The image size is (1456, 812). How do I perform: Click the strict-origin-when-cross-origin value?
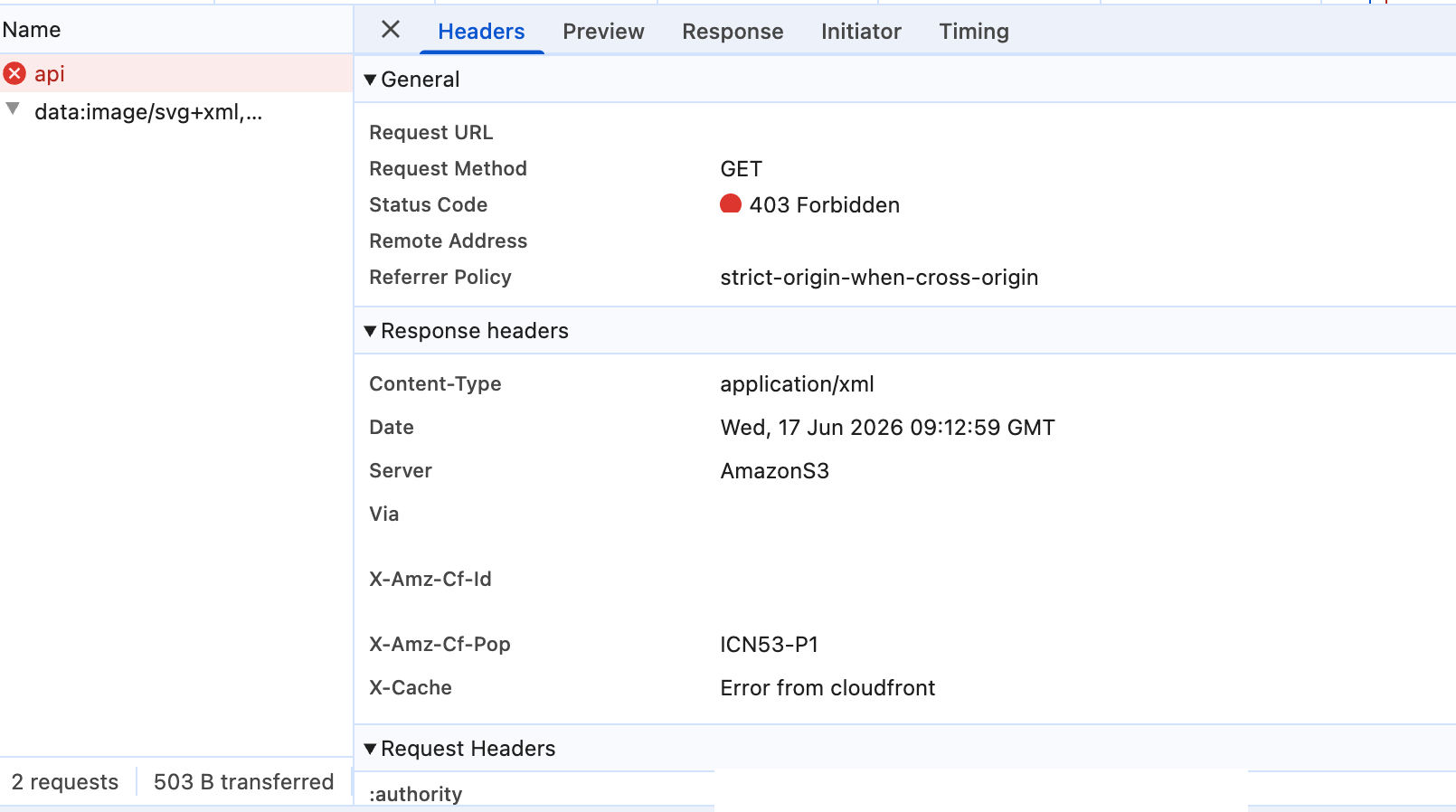point(879,278)
